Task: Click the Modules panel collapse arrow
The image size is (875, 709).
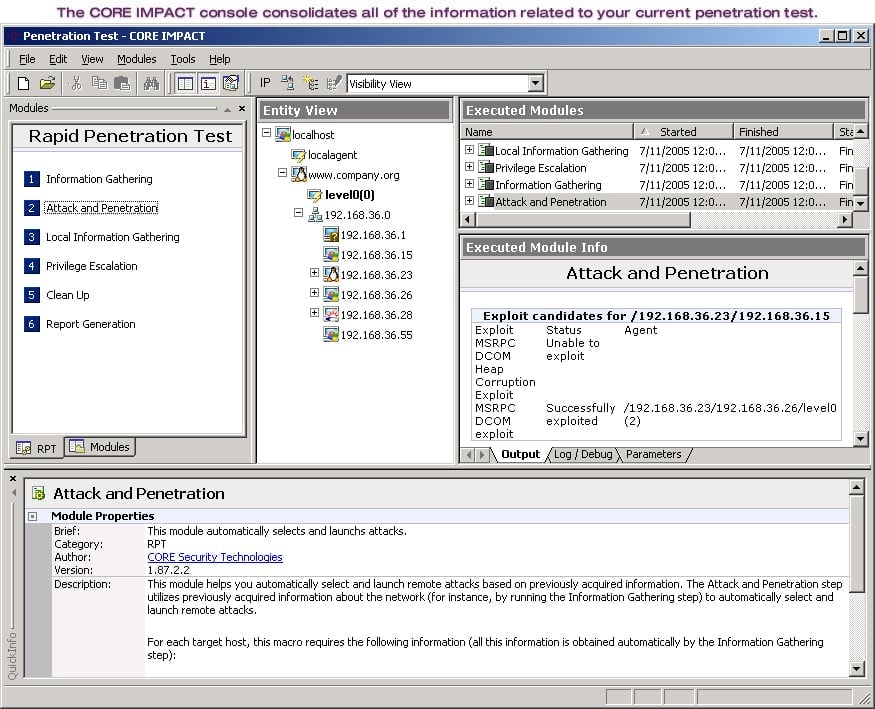Action: [x=227, y=109]
